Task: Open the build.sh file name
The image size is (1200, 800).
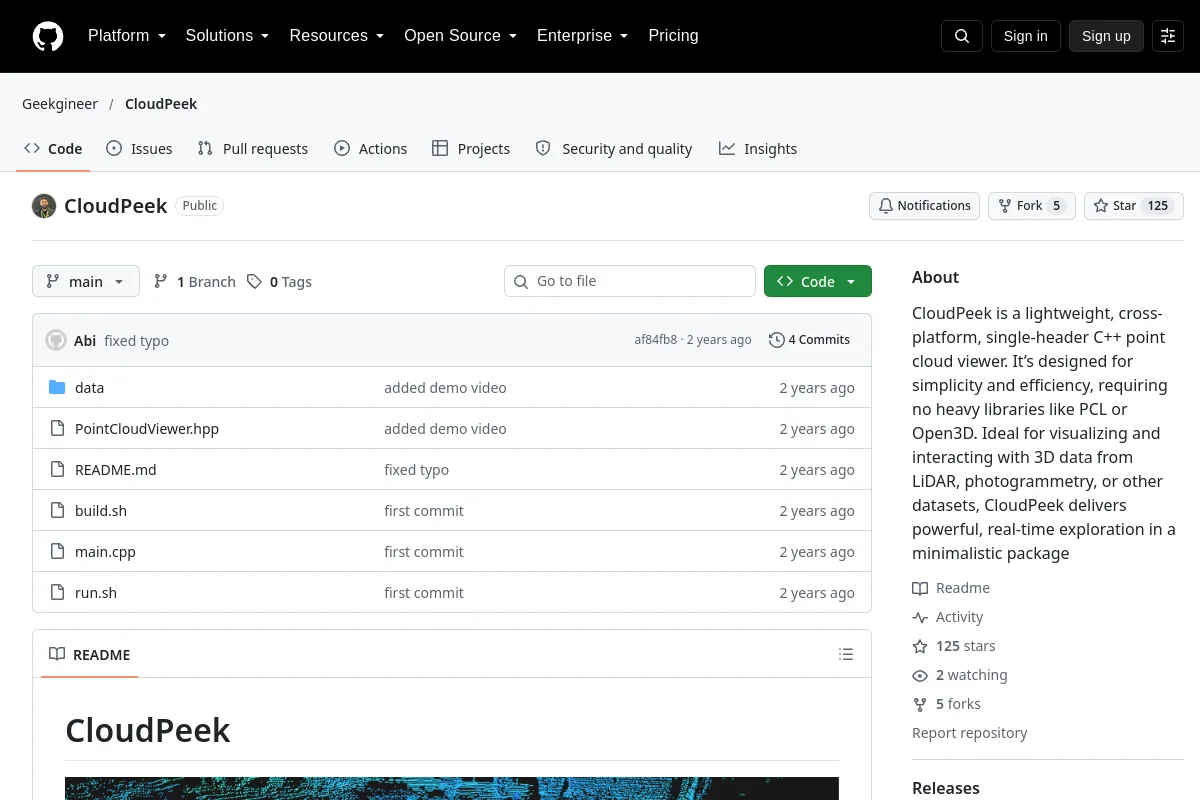Action: [x=101, y=511]
